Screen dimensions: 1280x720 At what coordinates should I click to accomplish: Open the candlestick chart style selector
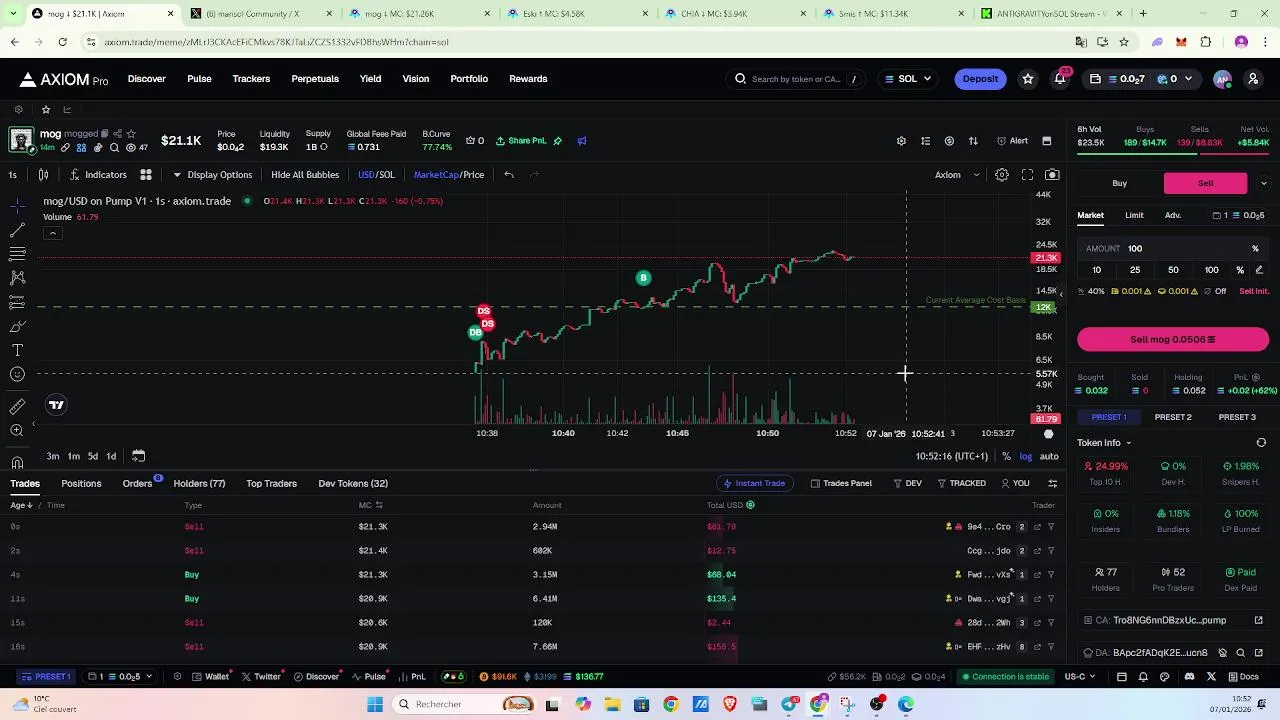44,175
